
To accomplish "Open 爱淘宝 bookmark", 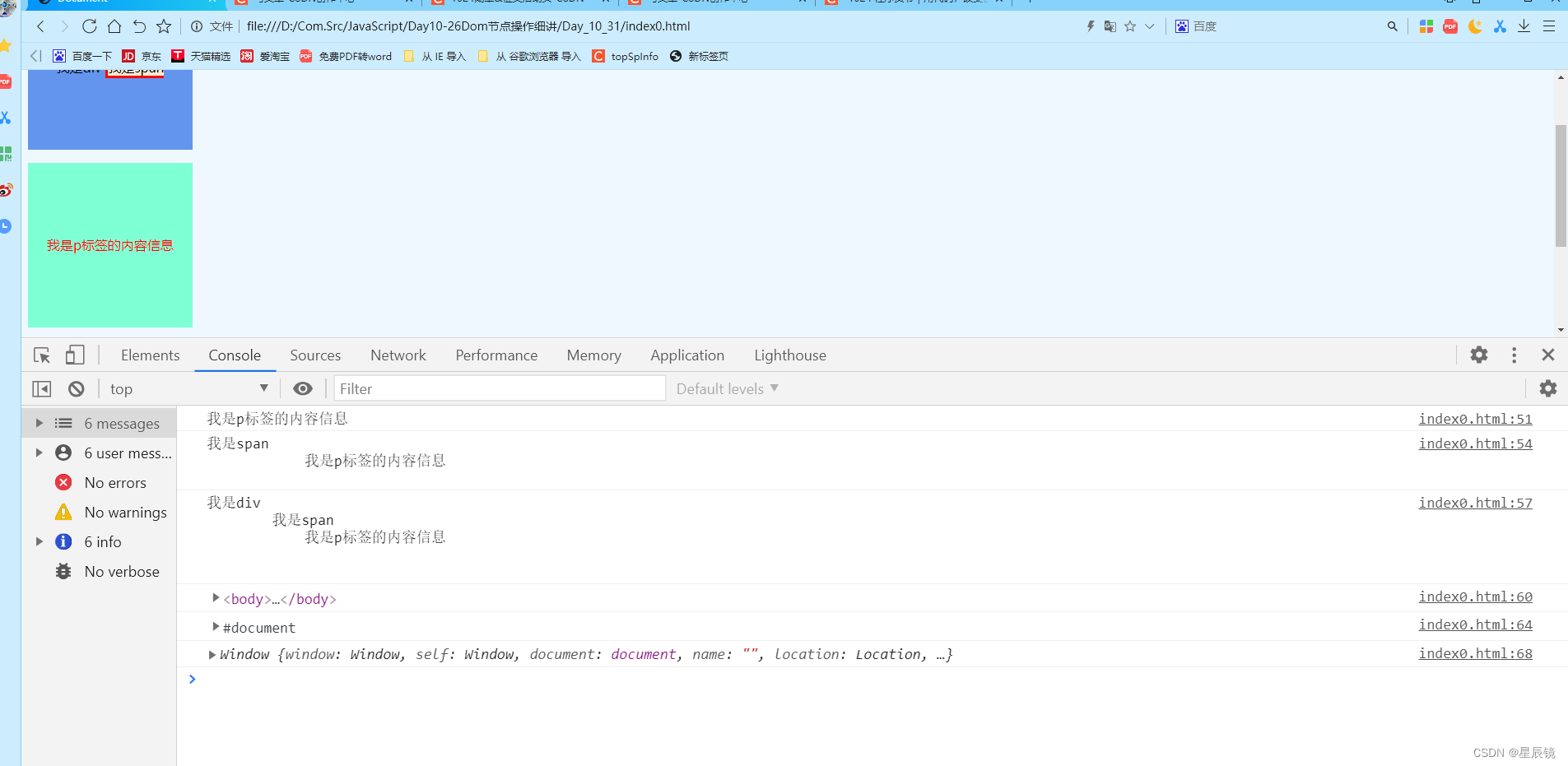I will pos(265,56).
